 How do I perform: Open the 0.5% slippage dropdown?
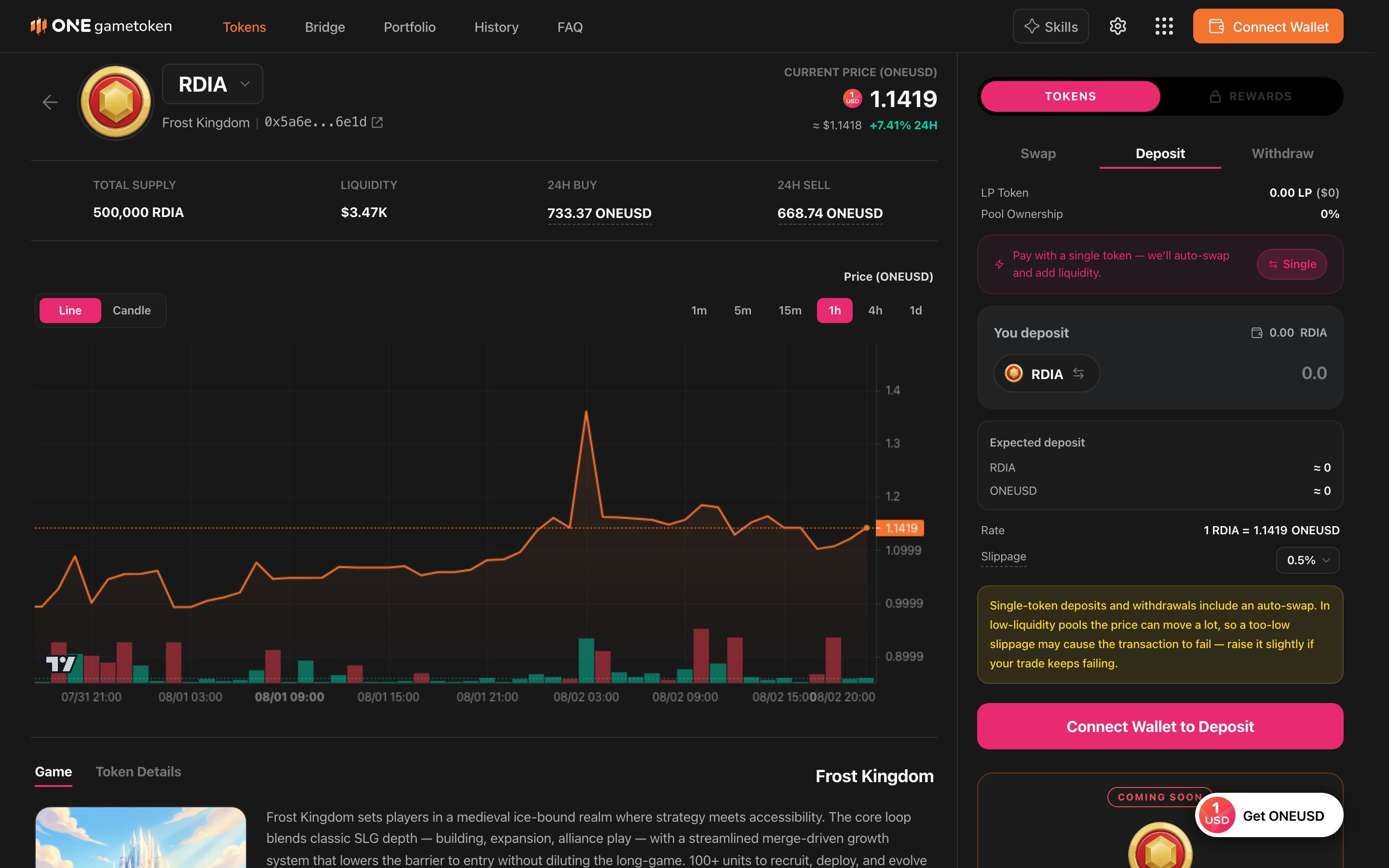pos(1307,560)
